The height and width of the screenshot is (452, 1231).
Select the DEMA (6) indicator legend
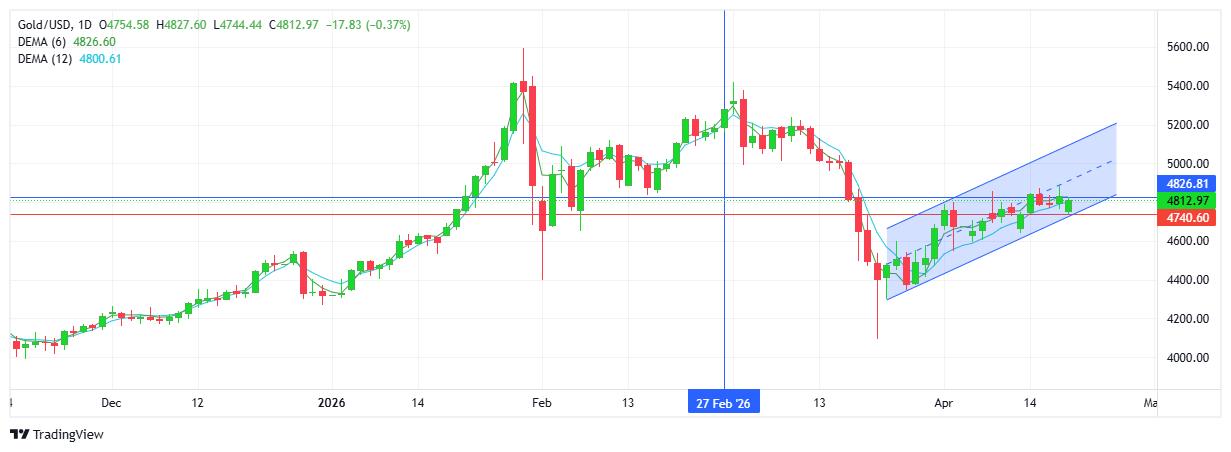[48, 42]
